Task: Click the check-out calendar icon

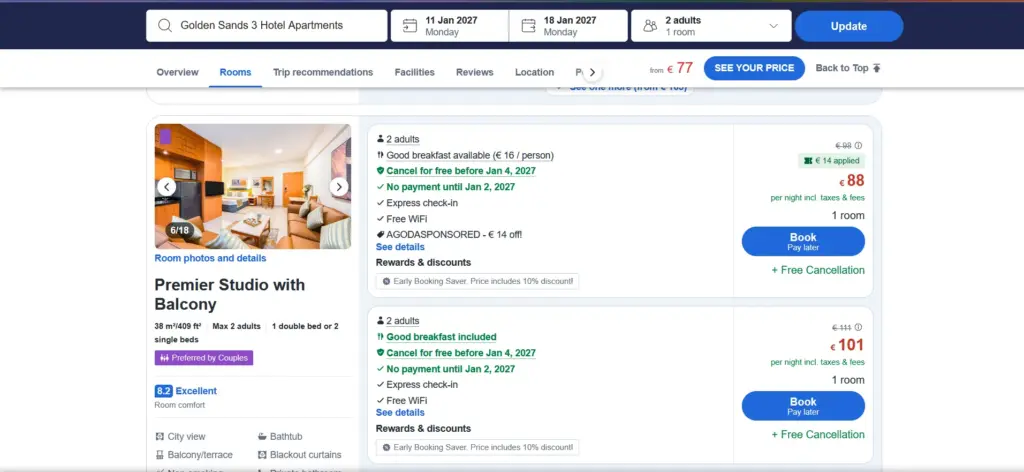Action: tap(528, 25)
